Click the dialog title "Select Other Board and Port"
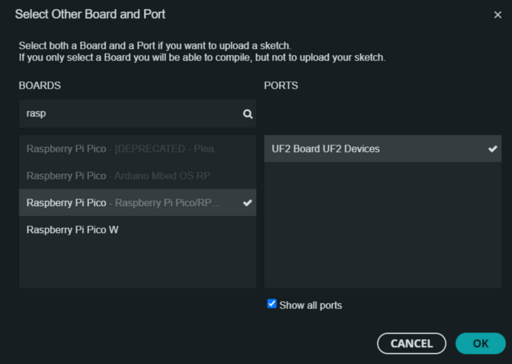The image size is (512, 364). [x=90, y=14]
